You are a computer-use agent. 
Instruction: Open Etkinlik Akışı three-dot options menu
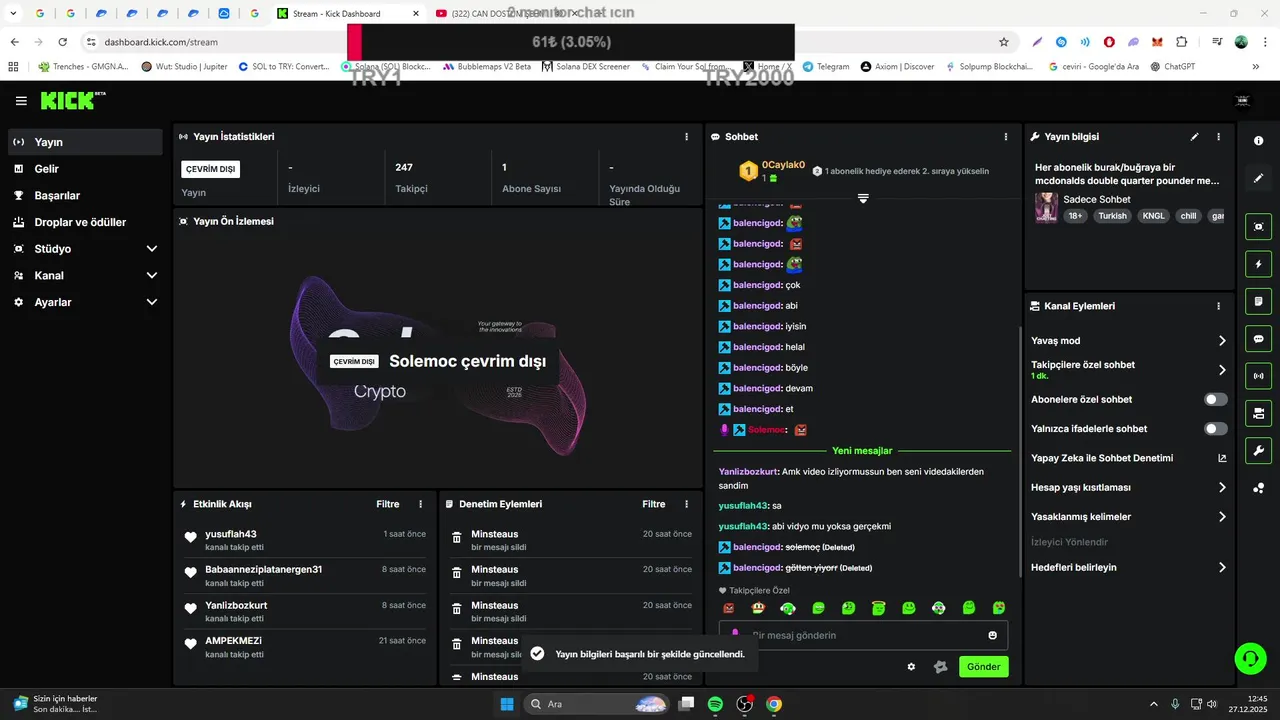420,504
